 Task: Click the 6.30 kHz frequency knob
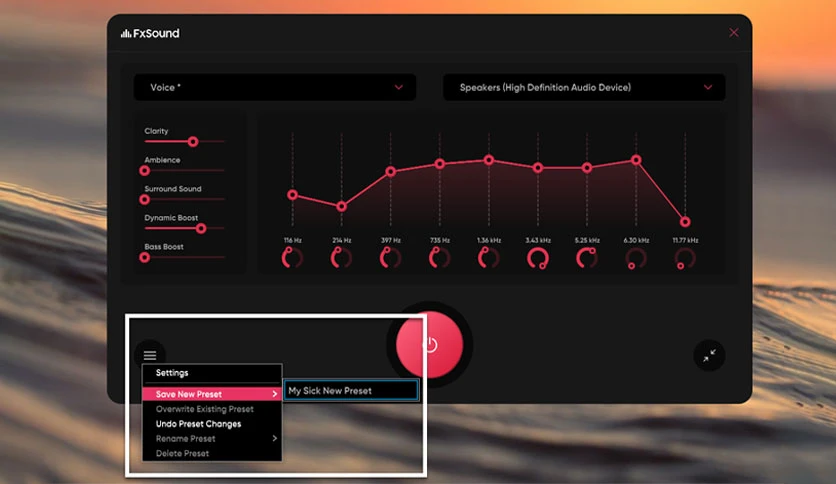coord(636,258)
